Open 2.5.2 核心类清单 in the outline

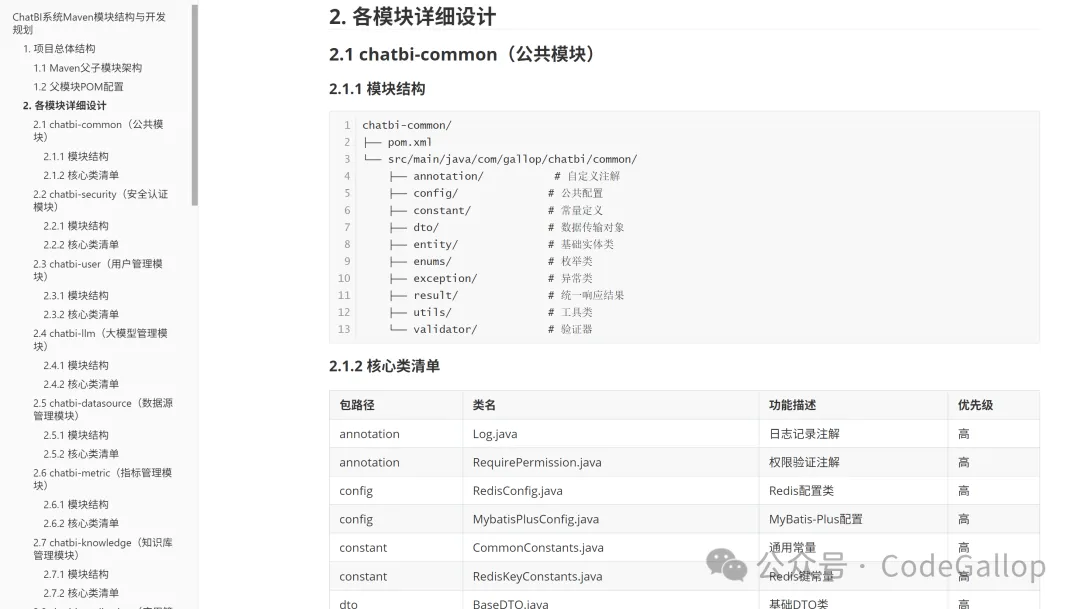click(x=81, y=454)
